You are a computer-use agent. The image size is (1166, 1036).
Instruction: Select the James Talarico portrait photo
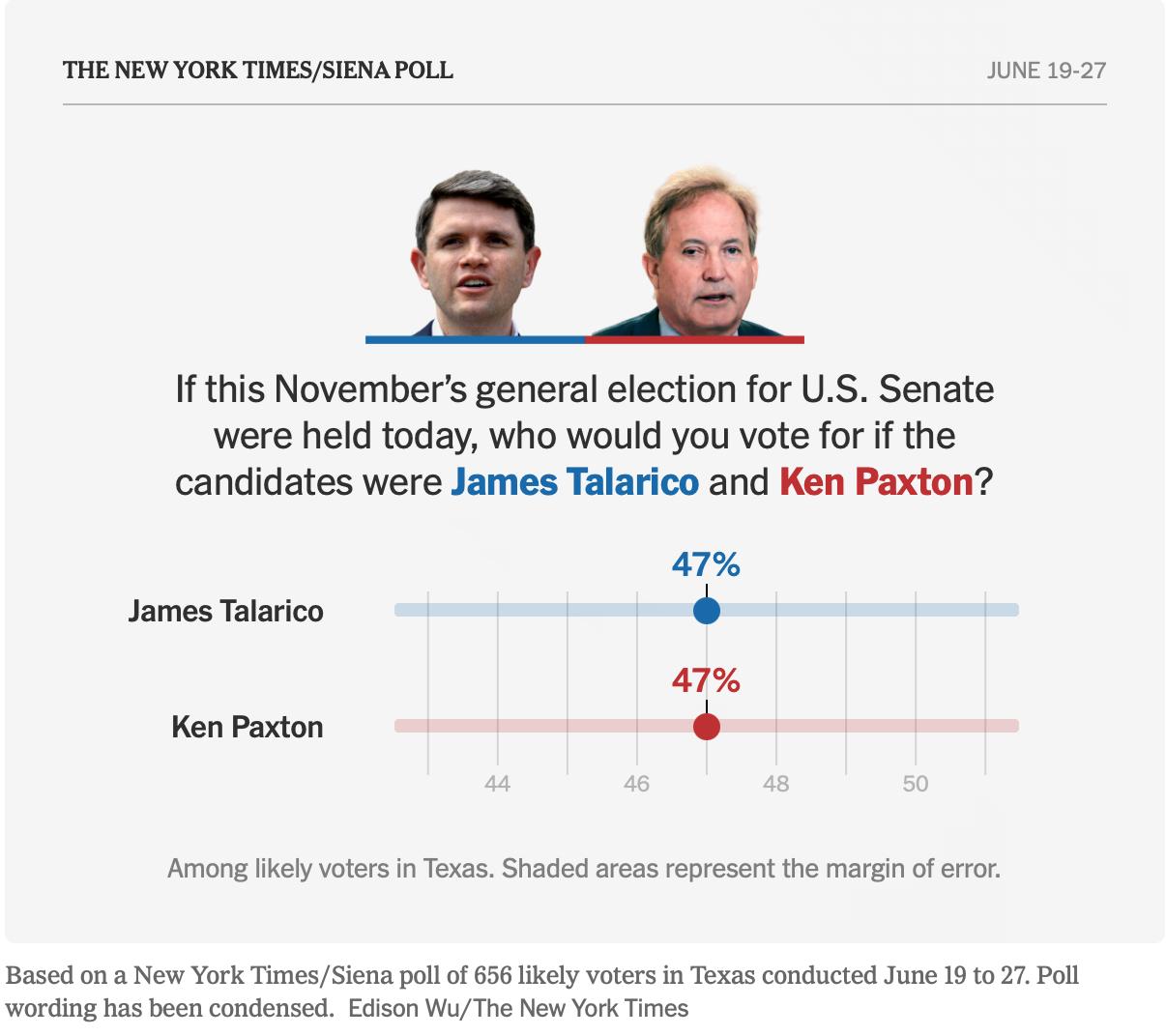click(474, 253)
